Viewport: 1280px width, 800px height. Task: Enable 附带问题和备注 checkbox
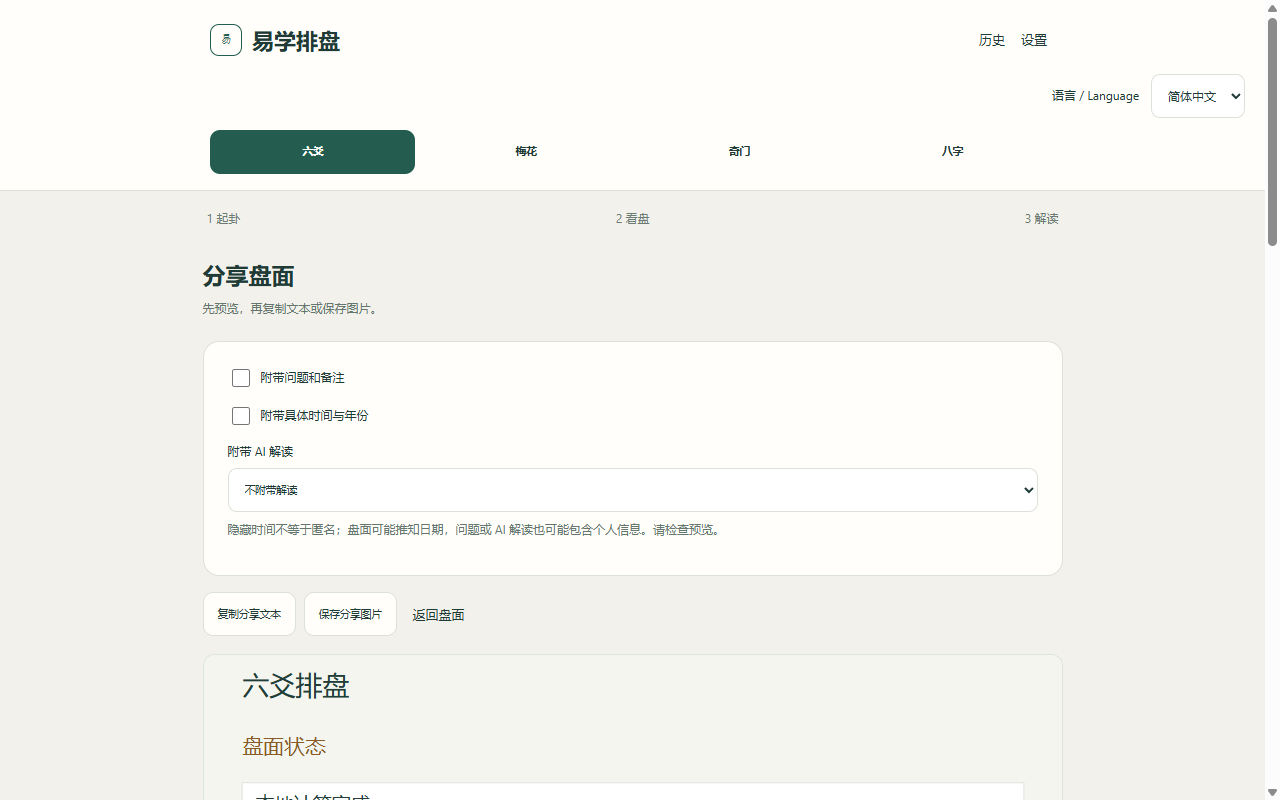[x=241, y=378]
